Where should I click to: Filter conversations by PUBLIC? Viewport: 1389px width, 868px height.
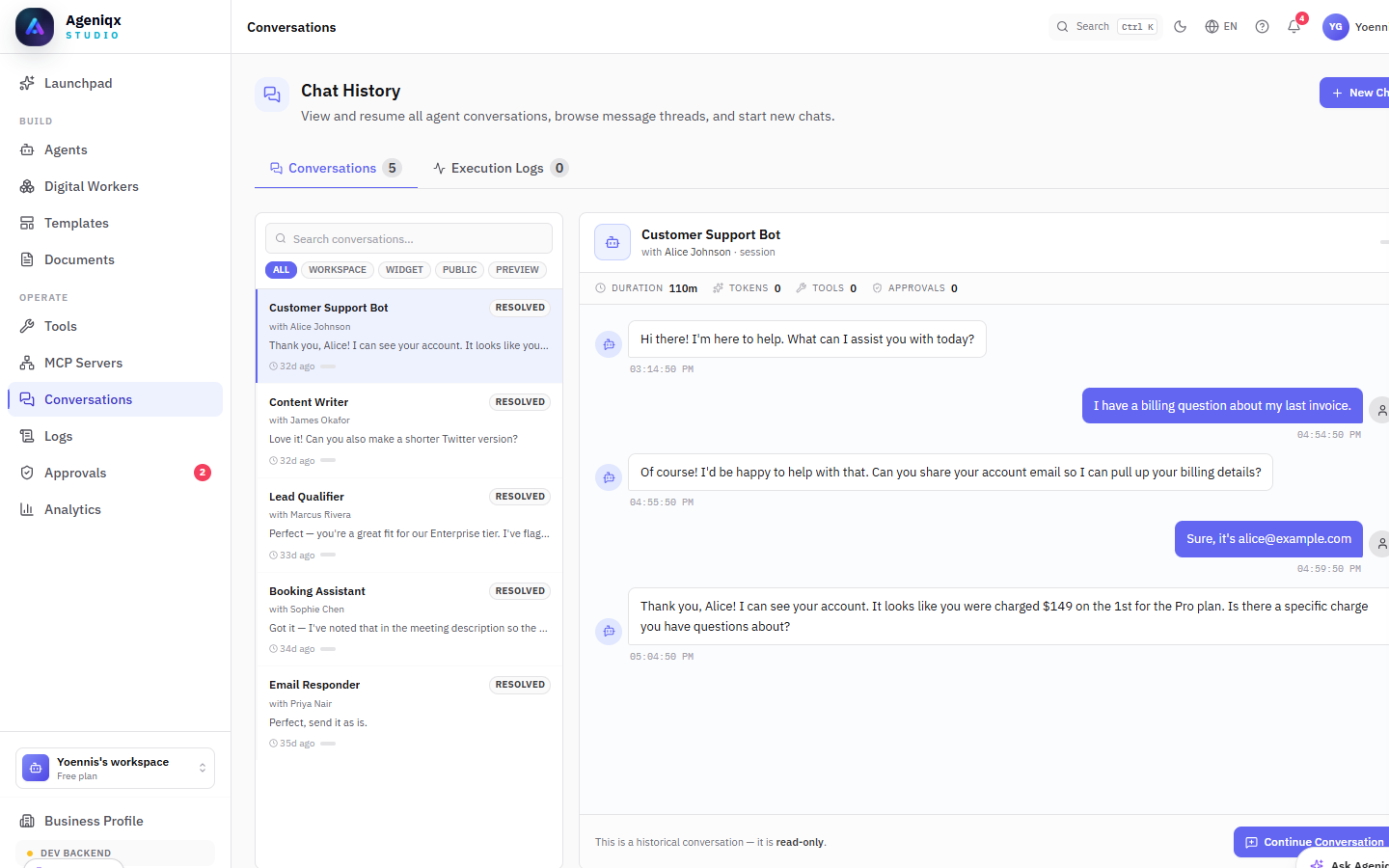(x=459, y=270)
